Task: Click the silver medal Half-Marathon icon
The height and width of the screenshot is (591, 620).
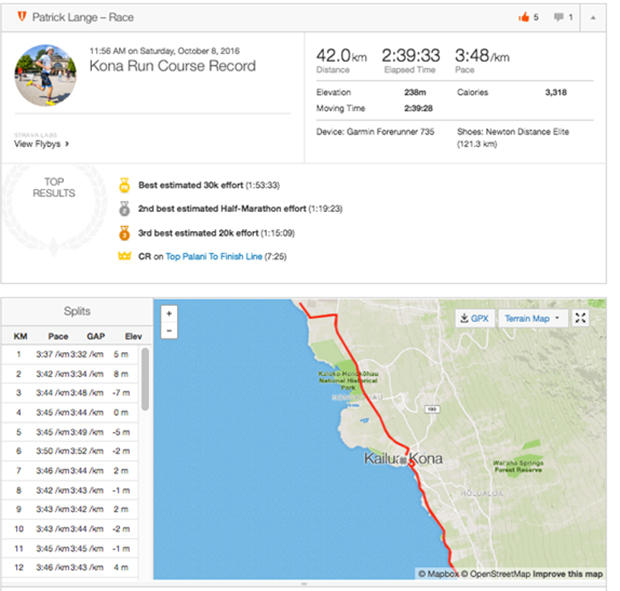Action: [x=125, y=209]
